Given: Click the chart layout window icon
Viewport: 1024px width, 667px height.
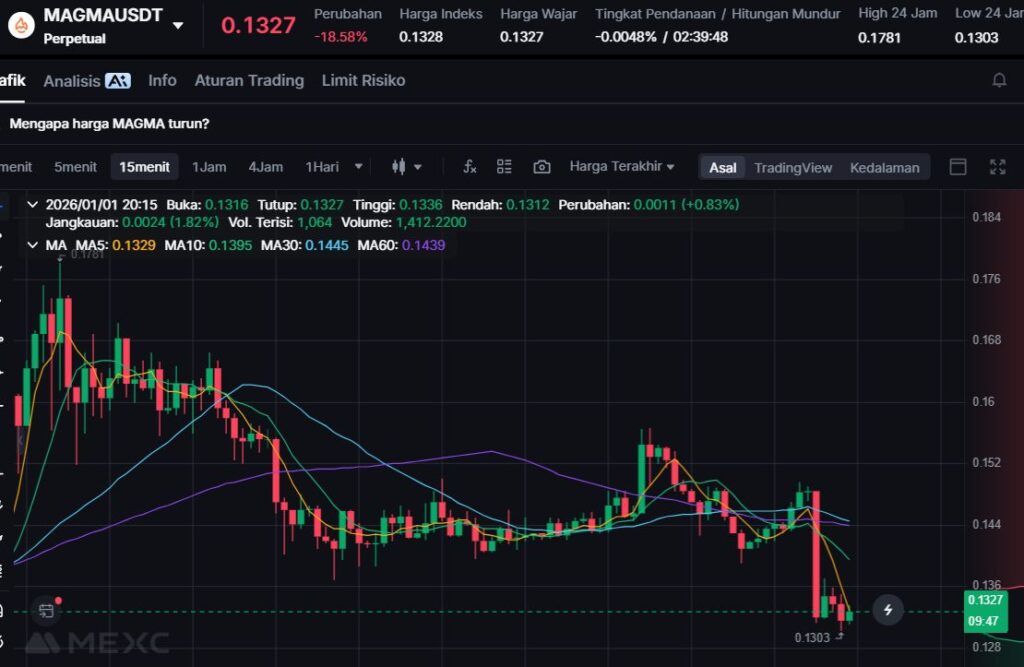Looking at the screenshot, I should pyautogui.click(x=958, y=167).
